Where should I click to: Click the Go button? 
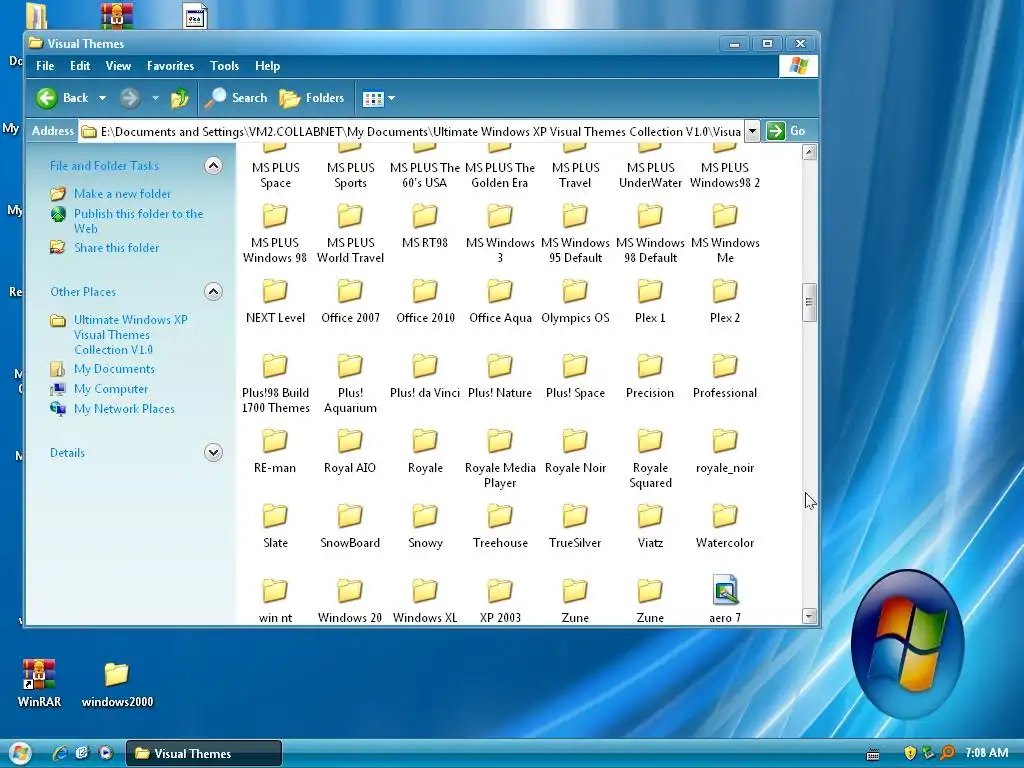787,131
